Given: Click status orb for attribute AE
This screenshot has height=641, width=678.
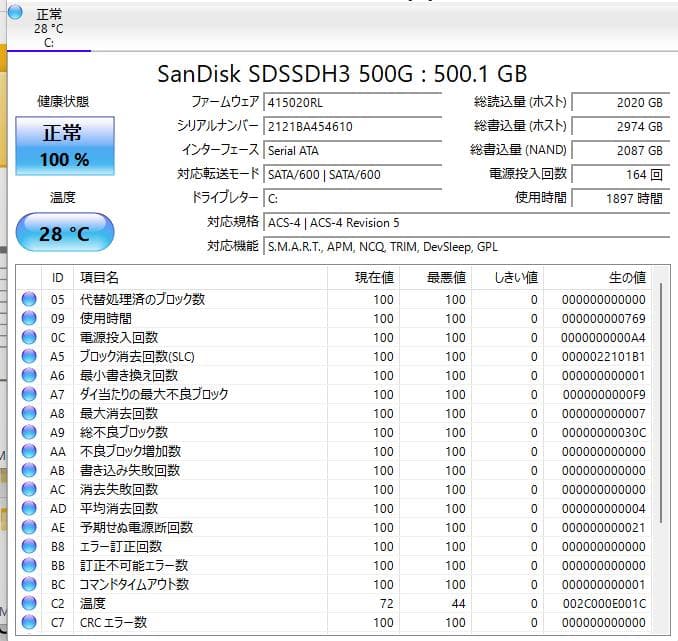Looking at the screenshot, I should (29, 528).
